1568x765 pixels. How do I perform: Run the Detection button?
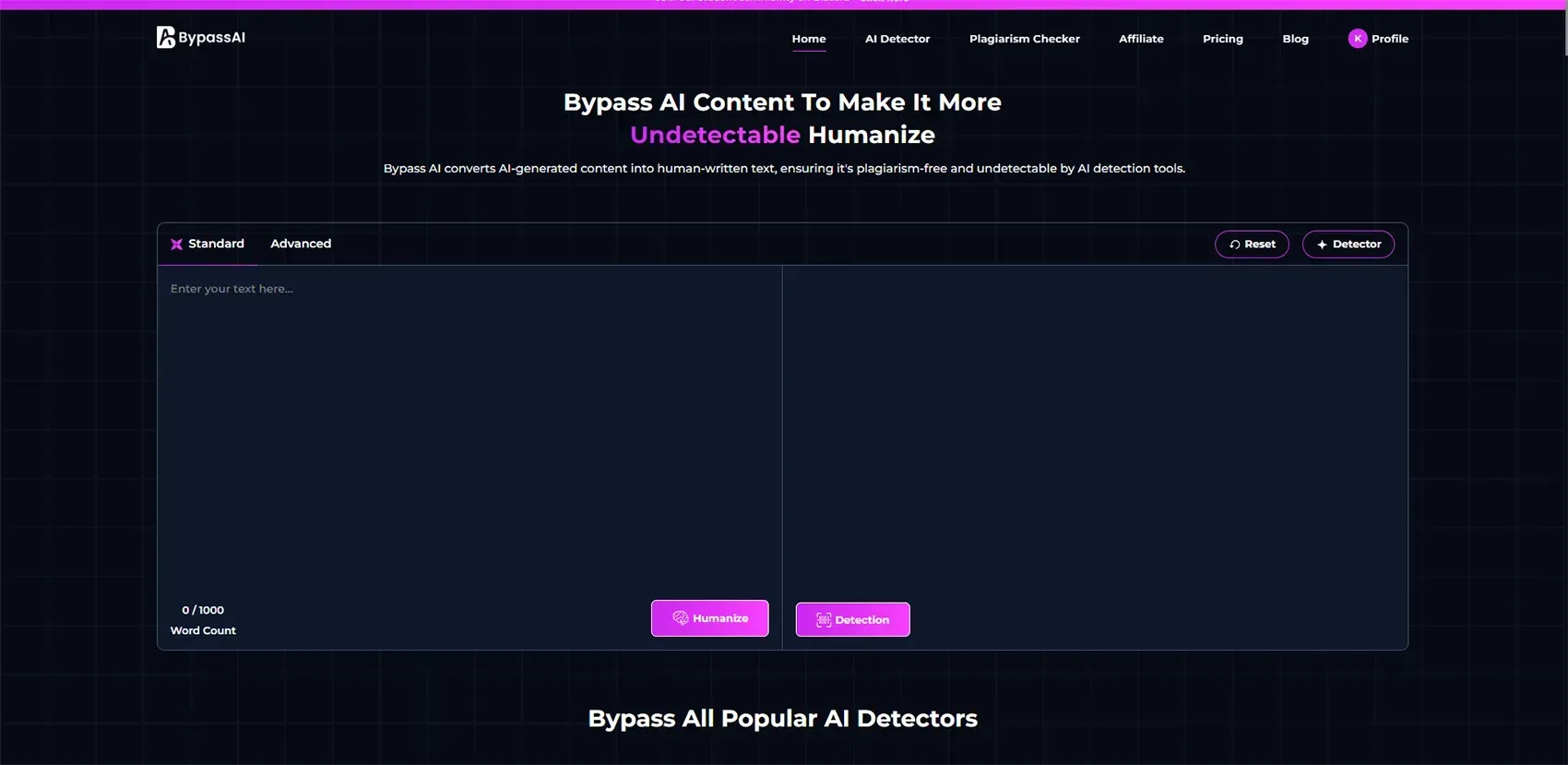tap(852, 619)
